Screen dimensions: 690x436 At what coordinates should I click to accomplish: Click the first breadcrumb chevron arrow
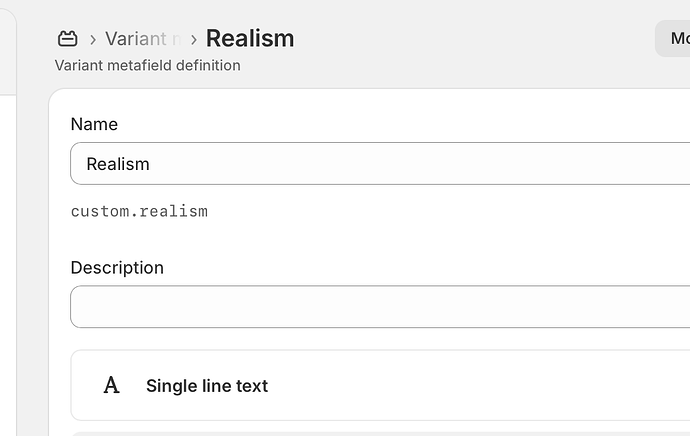[93, 40]
